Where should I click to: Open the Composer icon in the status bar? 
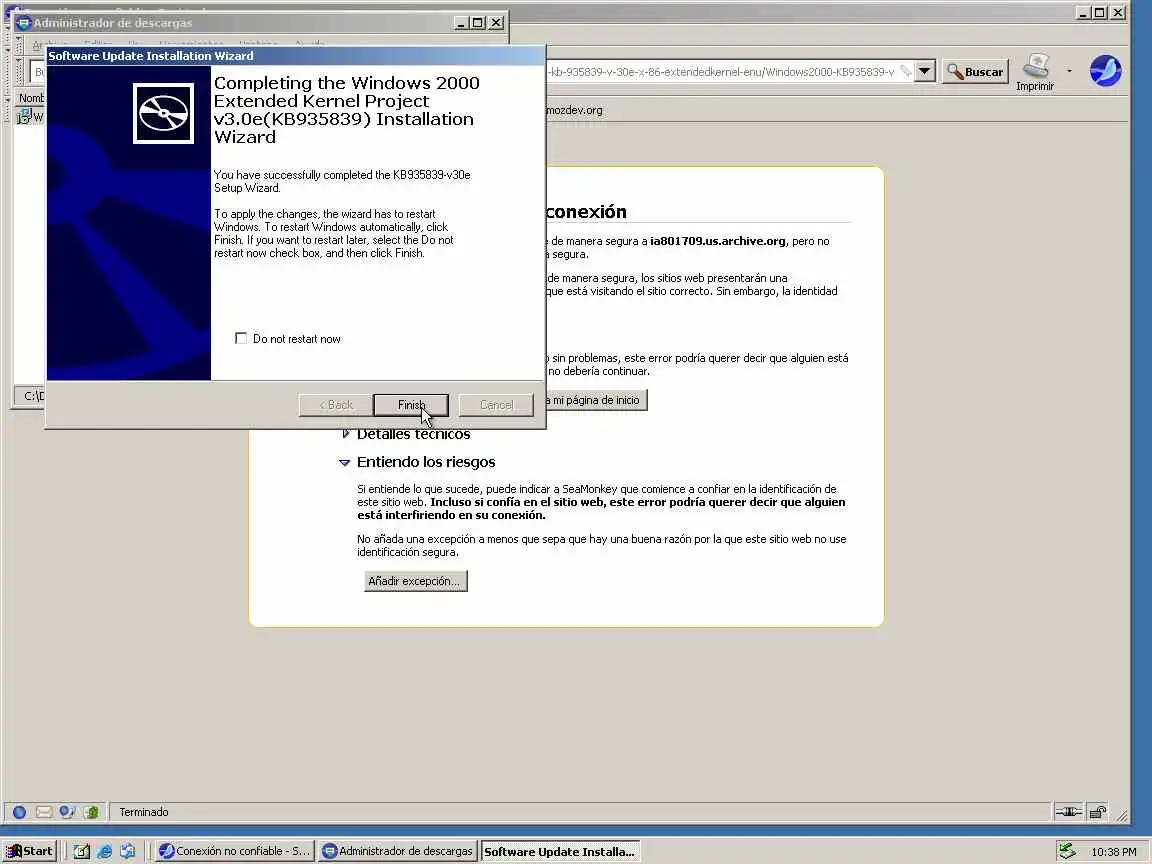coord(68,812)
